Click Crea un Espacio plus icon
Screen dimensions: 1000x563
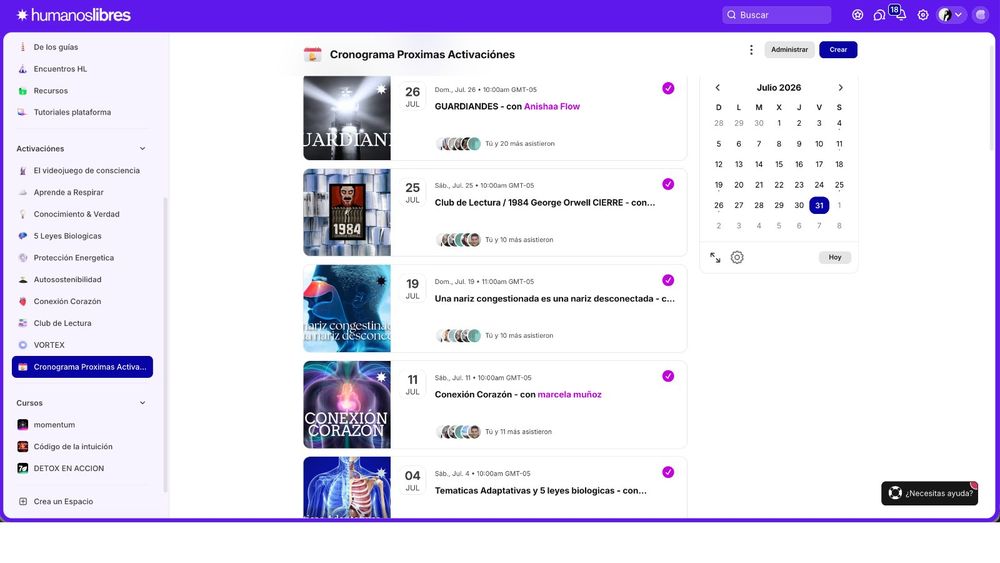pyautogui.click(x=23, y=501)
